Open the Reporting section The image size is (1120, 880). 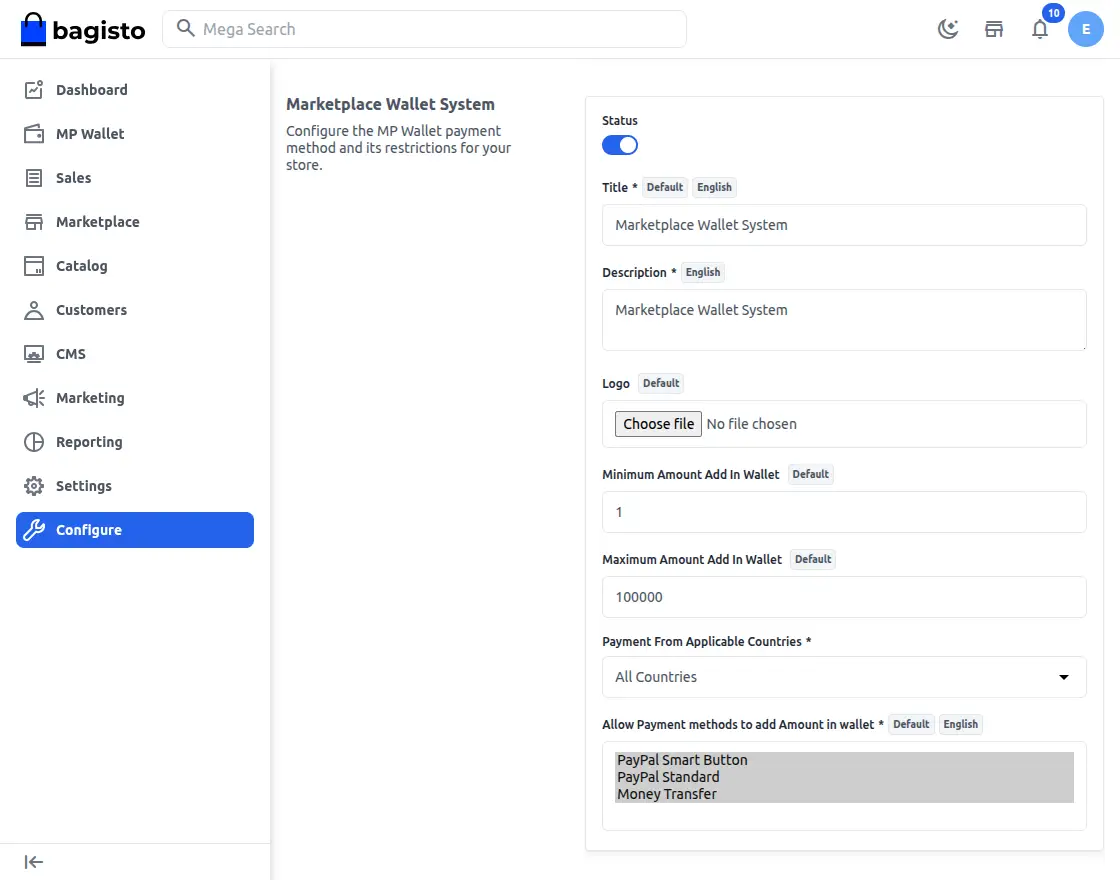tap(91, 441)
